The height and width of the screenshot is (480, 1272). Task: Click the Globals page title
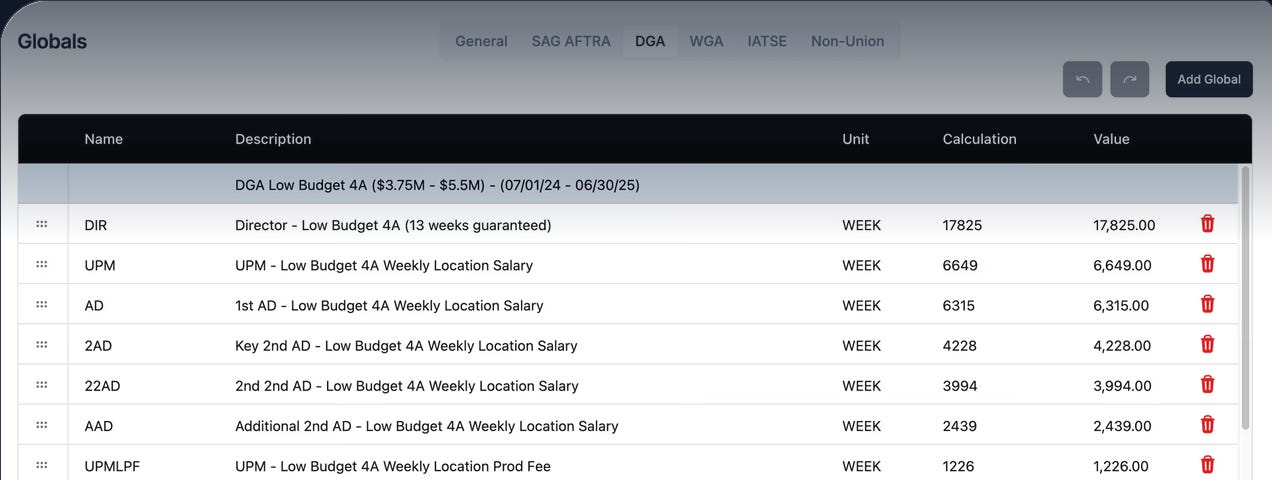[52, 41]
